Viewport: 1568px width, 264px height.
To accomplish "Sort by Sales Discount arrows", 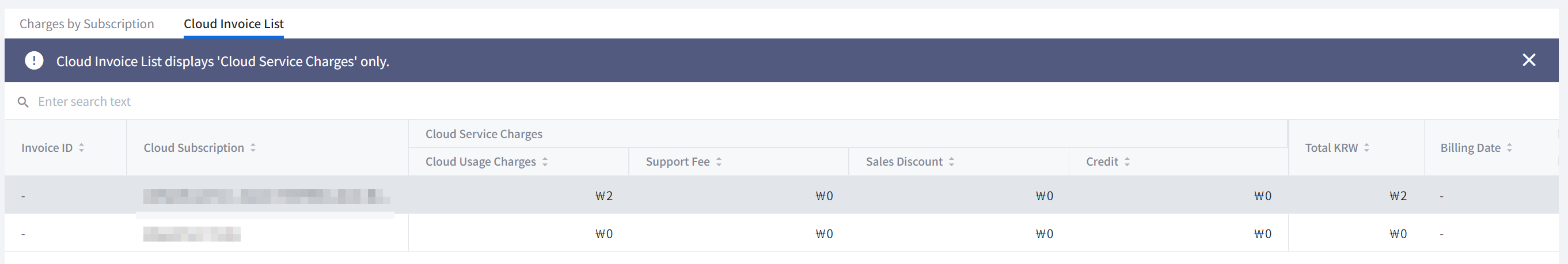I will click(x=951, y=162).
